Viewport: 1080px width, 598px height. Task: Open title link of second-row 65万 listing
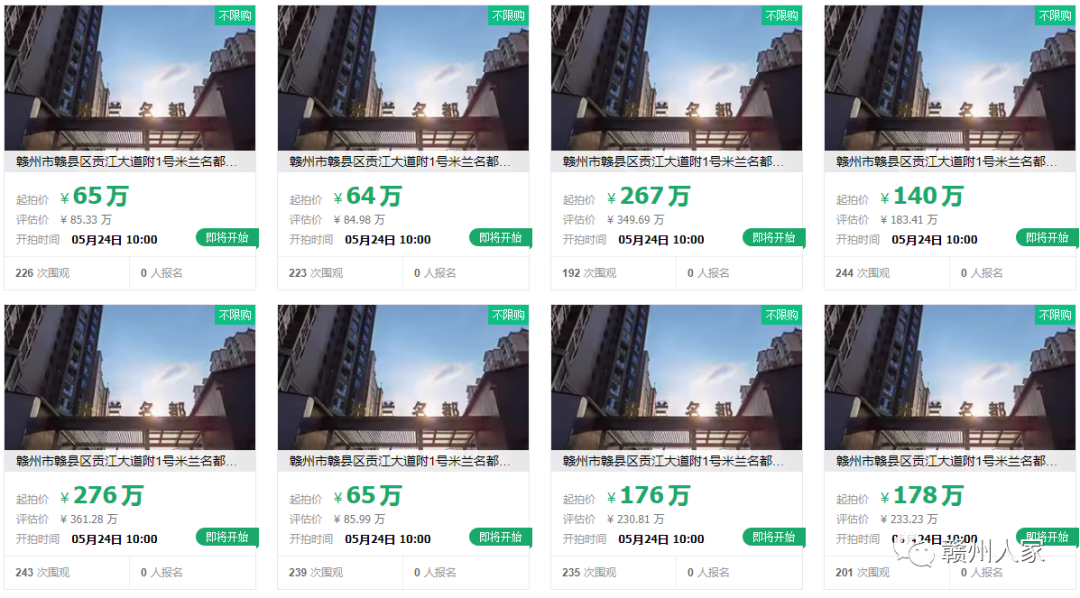pos(399,462)
